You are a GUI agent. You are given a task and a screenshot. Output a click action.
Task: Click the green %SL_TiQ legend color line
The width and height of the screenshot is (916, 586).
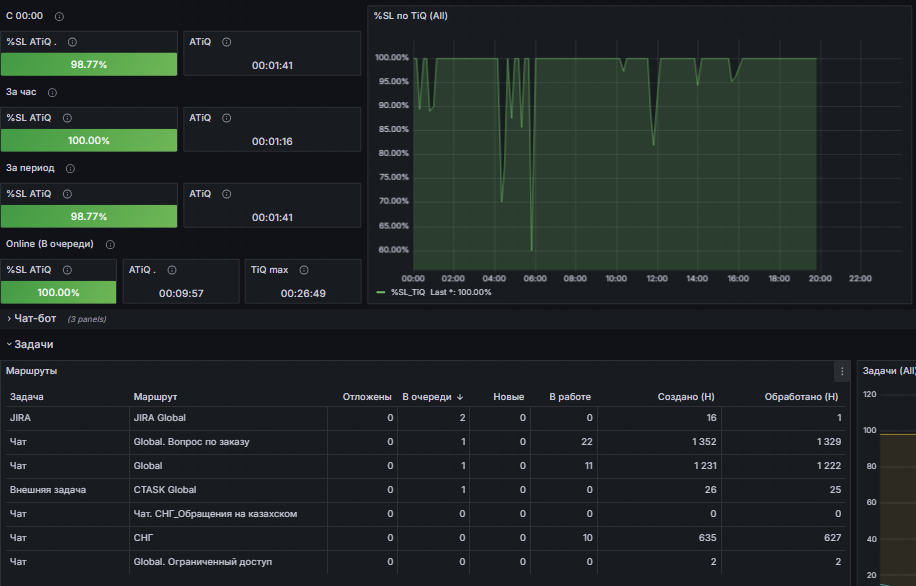[380, 292]
